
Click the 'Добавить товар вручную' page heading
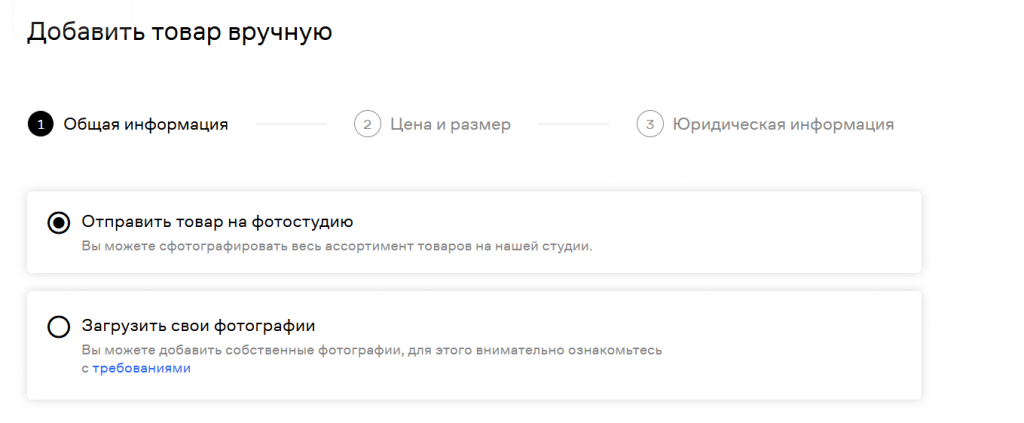(x=179, y=32)
